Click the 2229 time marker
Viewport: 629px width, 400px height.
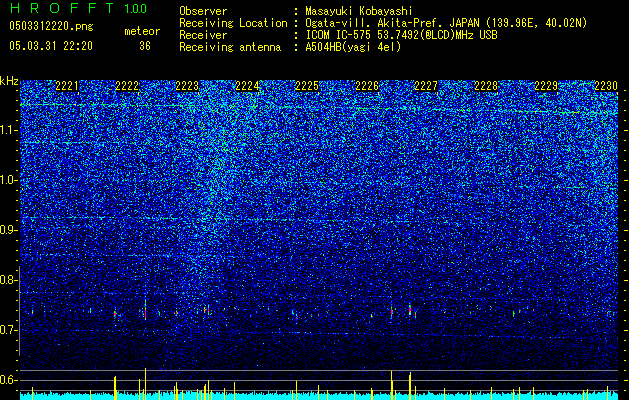click(x=546, y=86)
